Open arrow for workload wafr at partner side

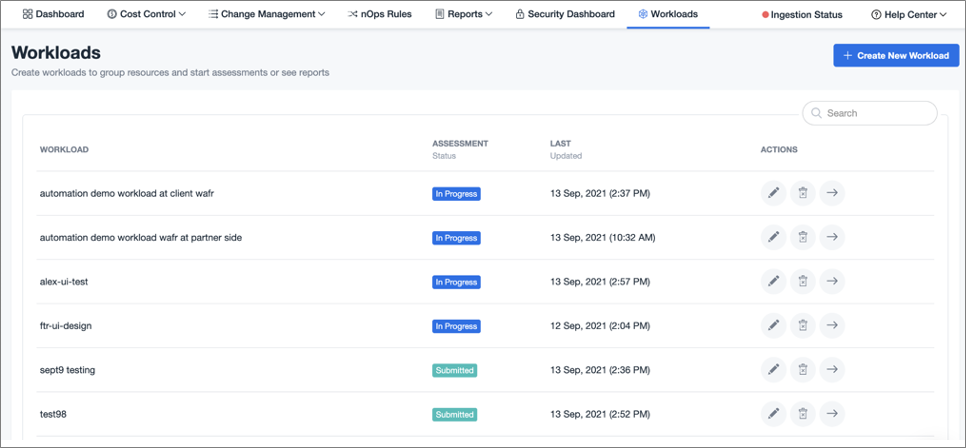832,237
